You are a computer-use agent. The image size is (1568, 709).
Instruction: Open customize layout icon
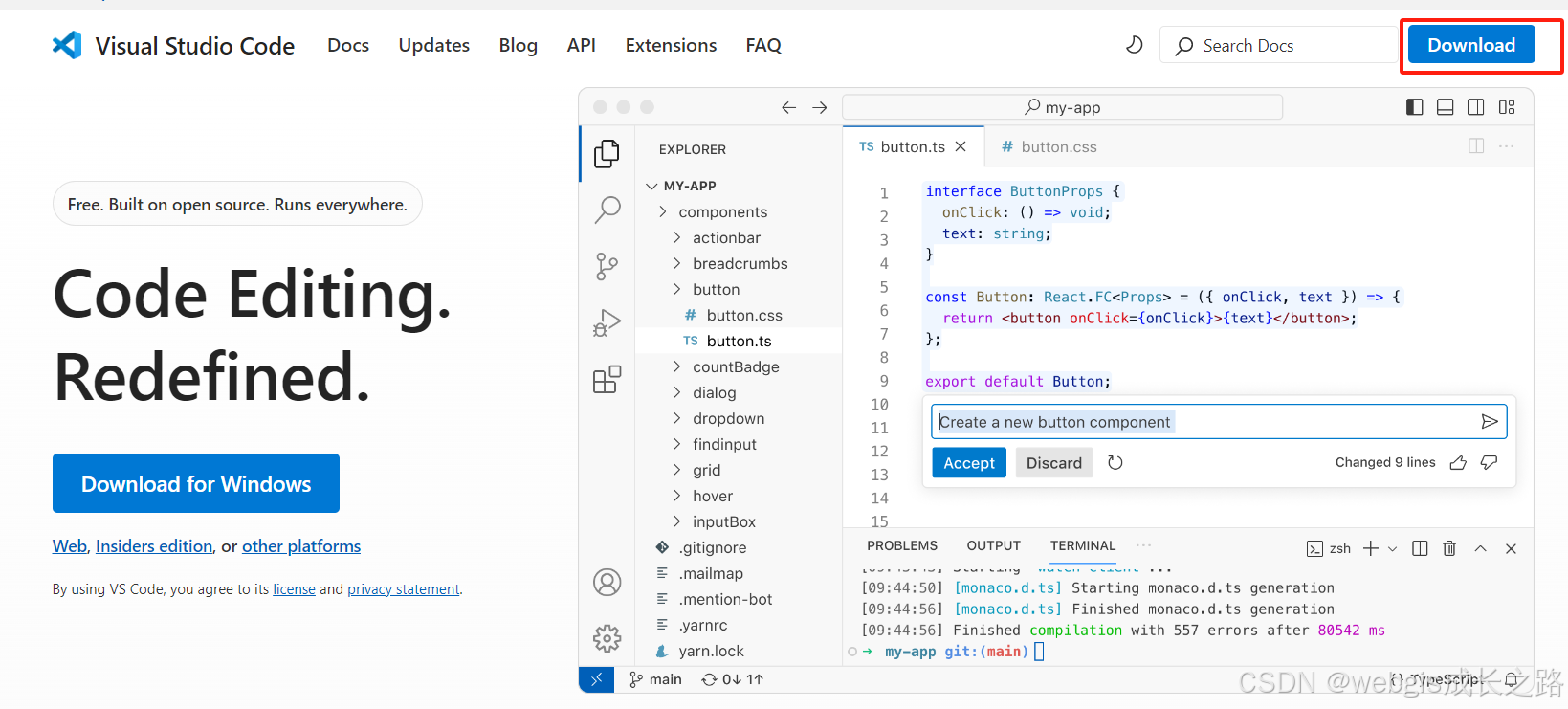point(1507,107)
